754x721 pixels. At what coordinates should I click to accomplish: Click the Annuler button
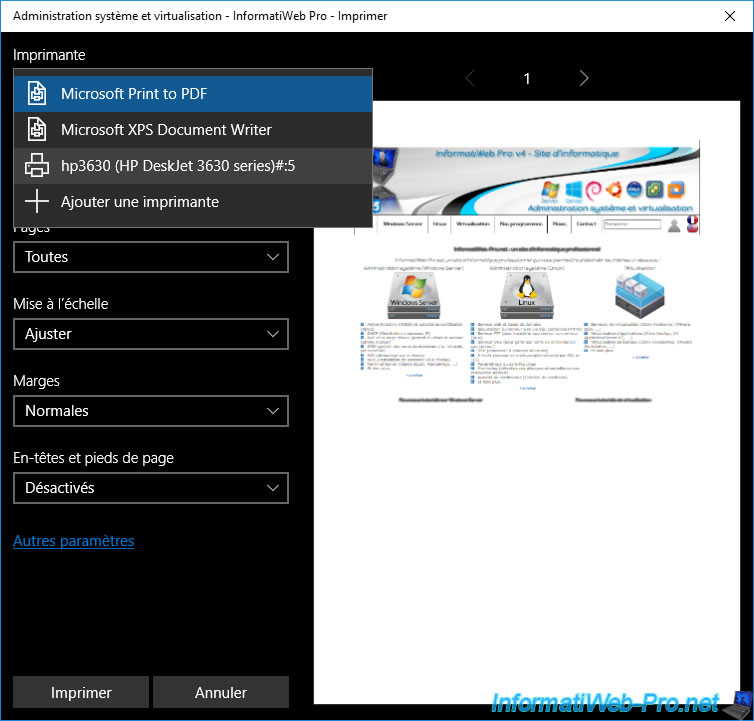[x=221, y=692]
